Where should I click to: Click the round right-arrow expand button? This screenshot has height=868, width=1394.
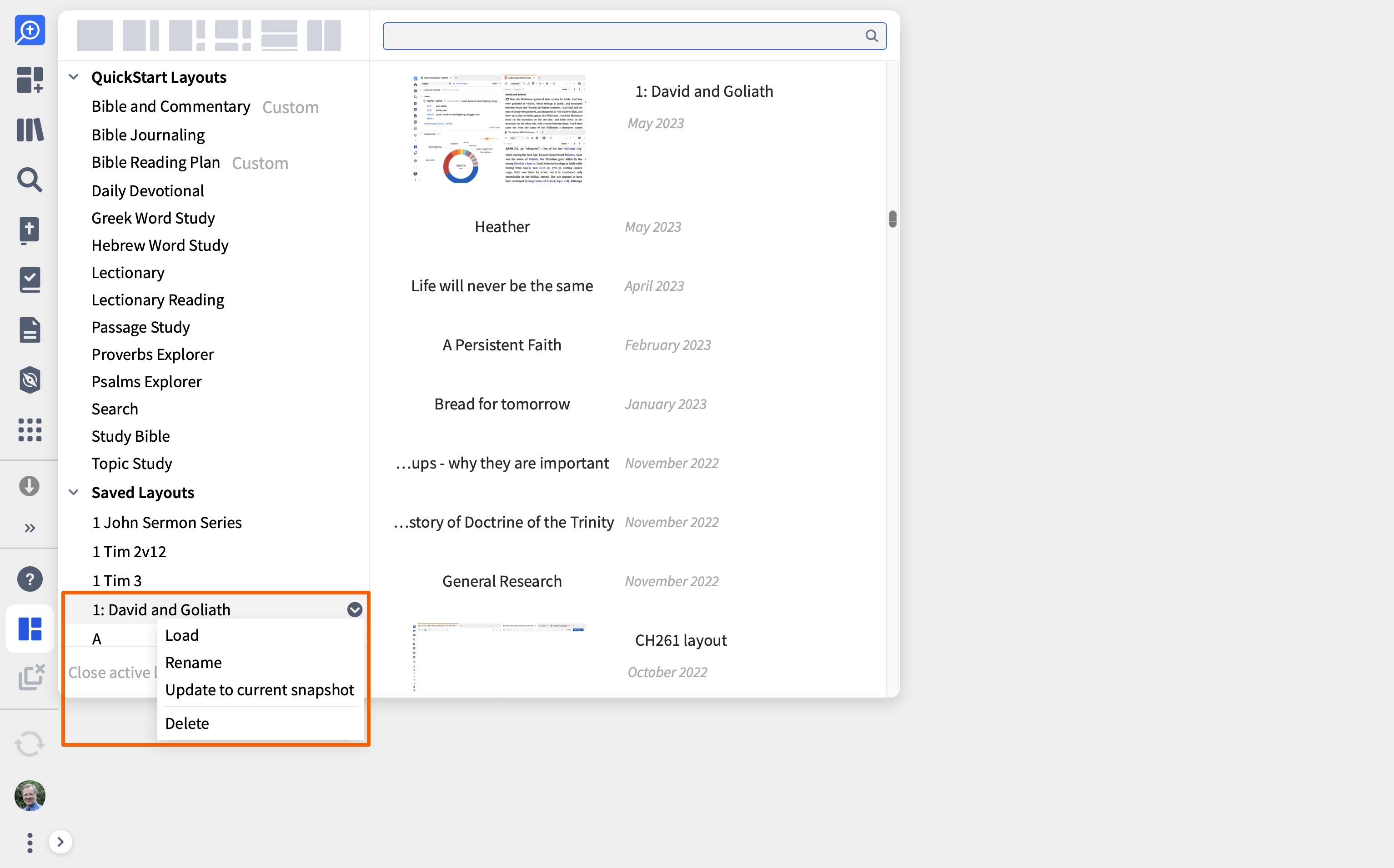tap(60, 842)
